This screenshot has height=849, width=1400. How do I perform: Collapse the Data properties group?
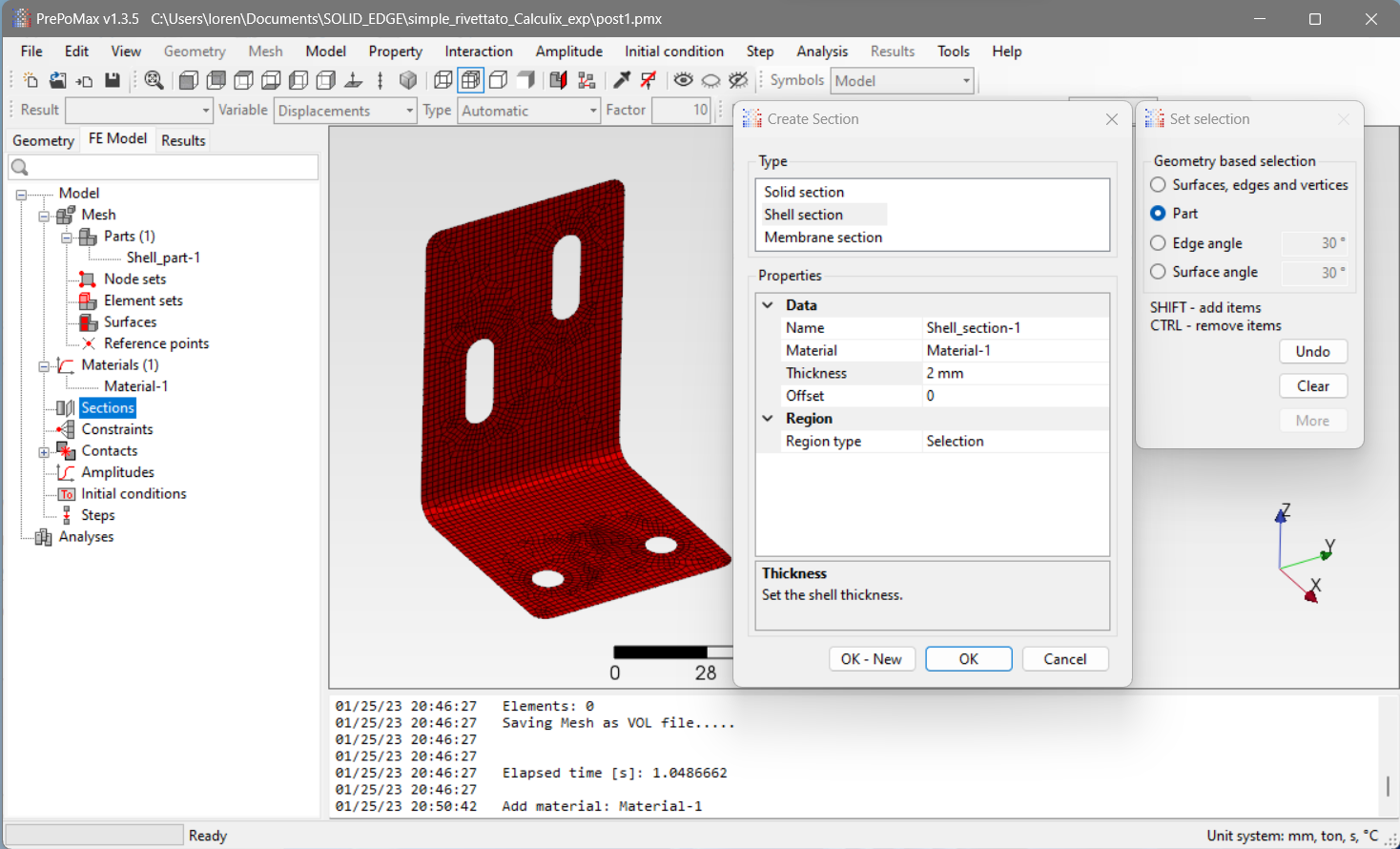coord(768,305)
